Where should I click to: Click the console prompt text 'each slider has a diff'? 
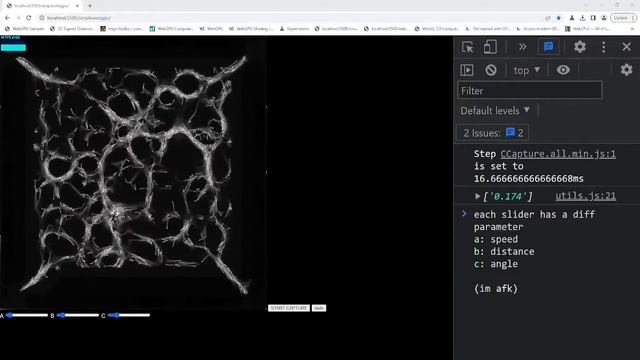pos(534,214)
